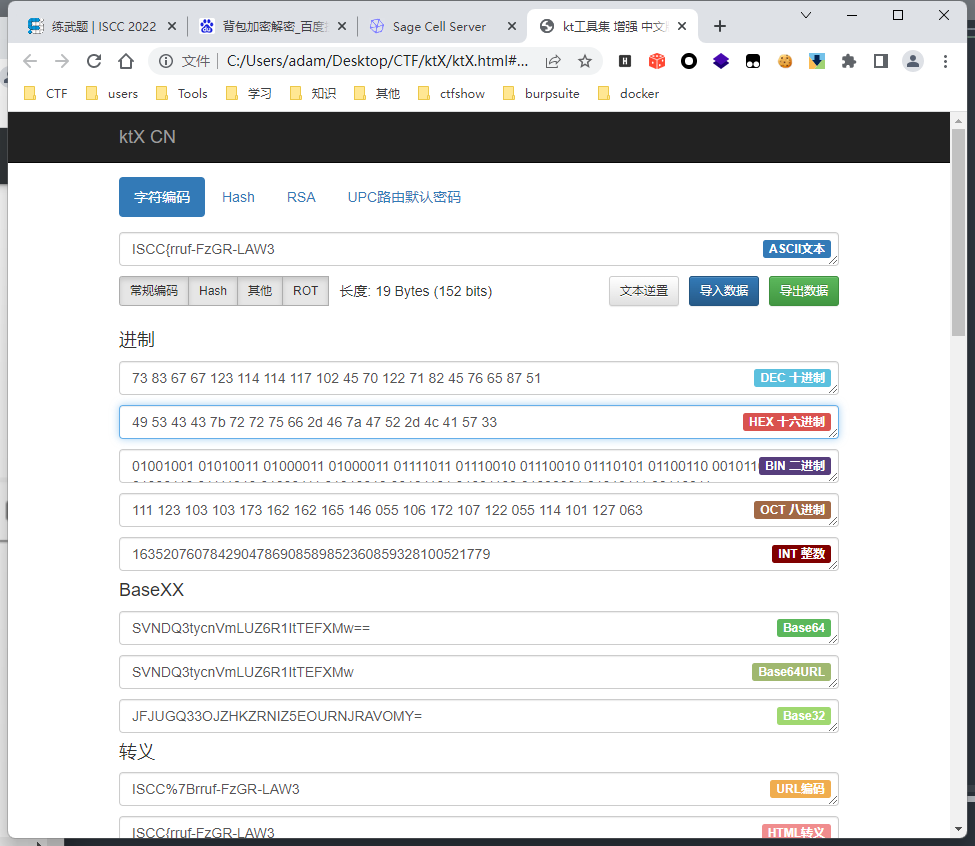Reload the page with the refresh icon
The image size is (975, 846).
tap(94, 61)
